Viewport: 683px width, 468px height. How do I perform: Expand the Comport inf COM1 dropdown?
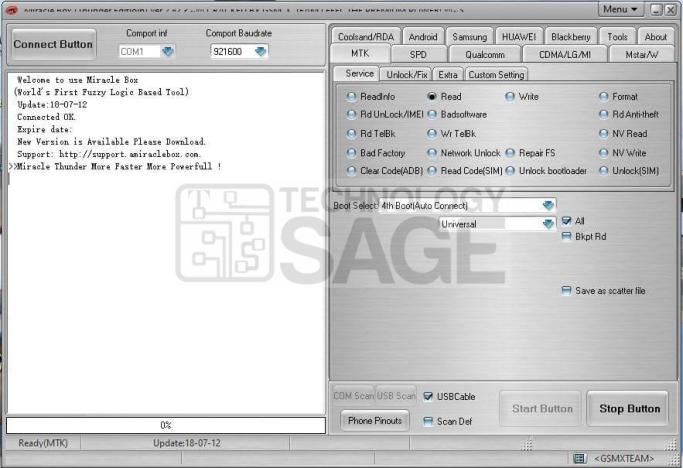click(x=168, y=51)
